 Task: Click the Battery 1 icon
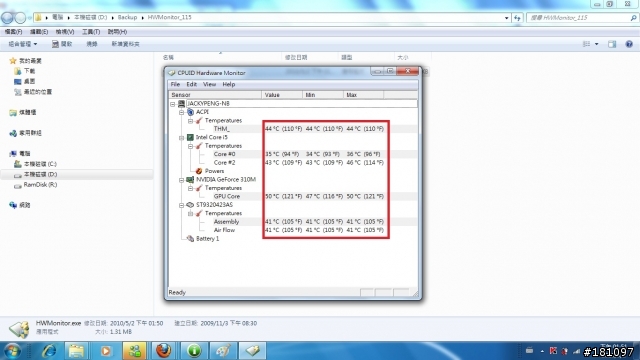click(190, 239)
